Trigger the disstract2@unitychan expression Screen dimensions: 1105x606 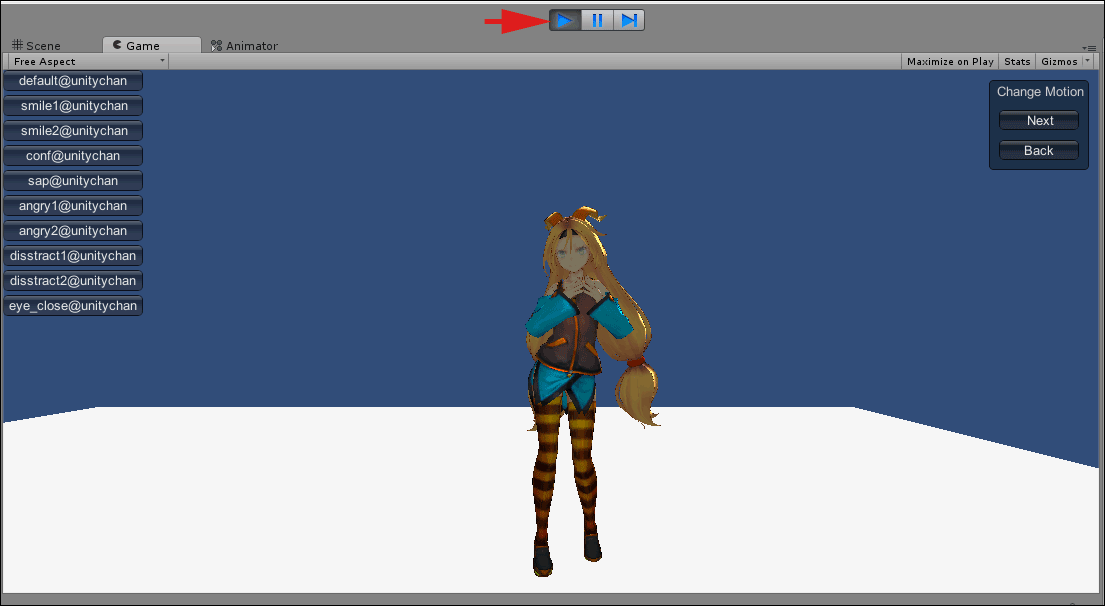pos(73,281)
